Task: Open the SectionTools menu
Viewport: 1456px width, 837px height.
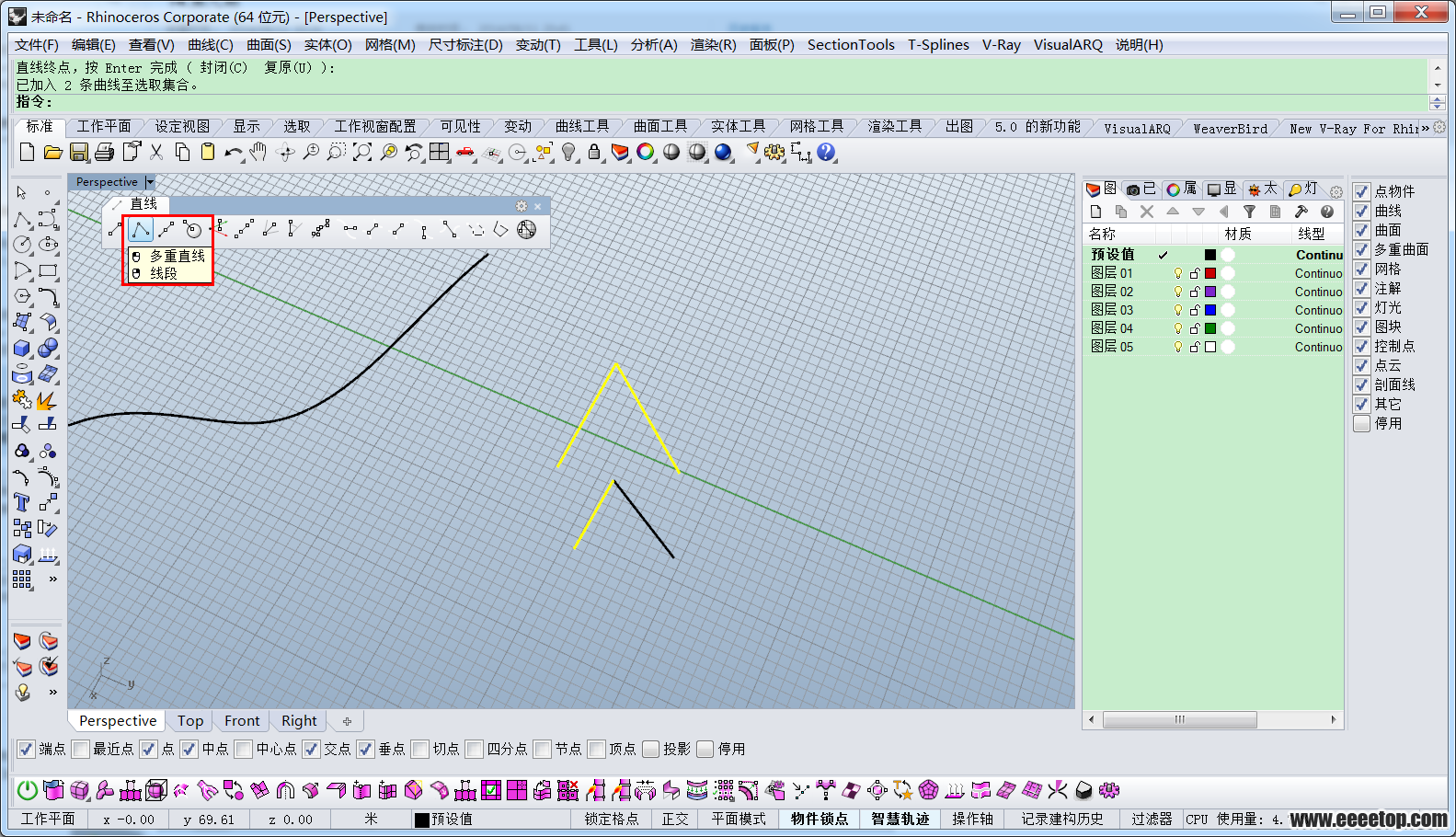Action: point(851,44)
